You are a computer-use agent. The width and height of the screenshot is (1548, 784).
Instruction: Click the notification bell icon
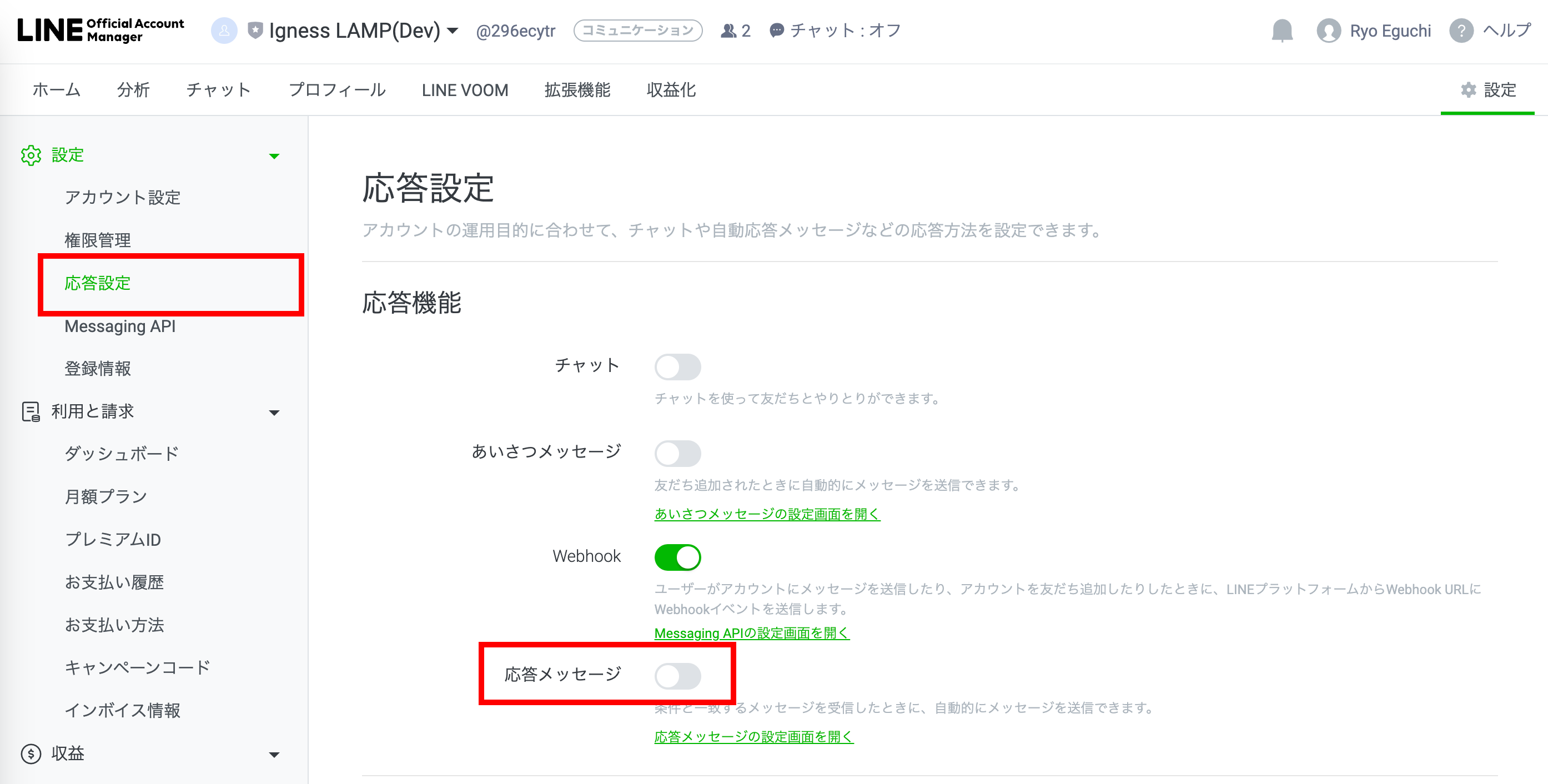point(1282,30)
